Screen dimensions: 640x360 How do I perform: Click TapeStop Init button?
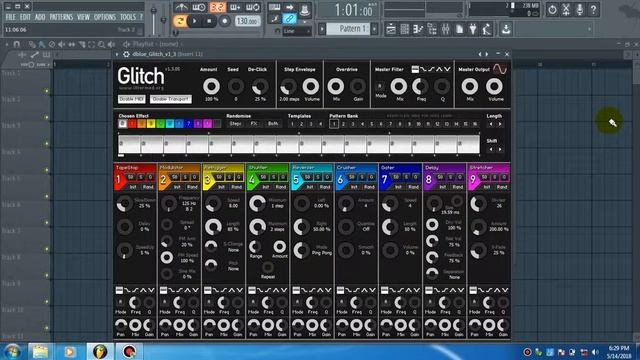133,187
